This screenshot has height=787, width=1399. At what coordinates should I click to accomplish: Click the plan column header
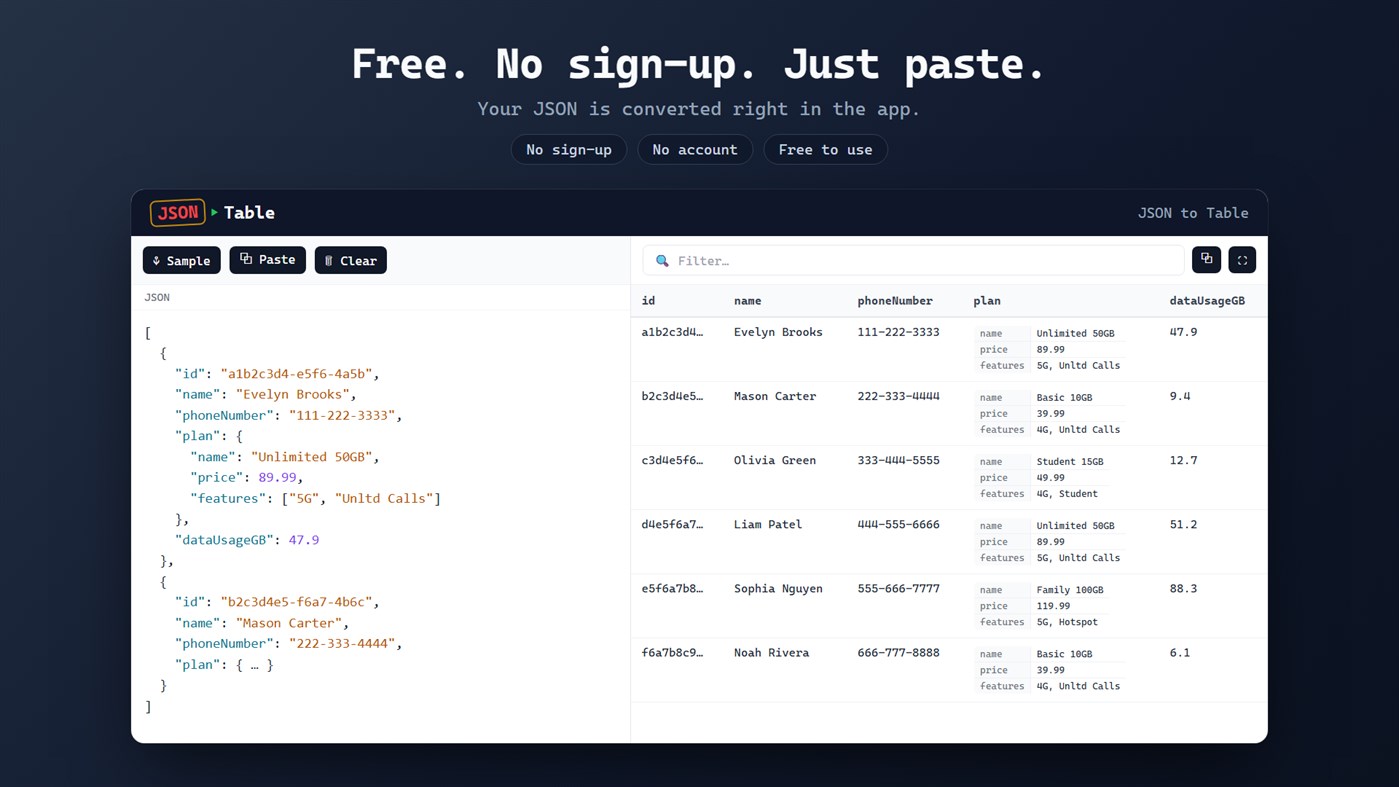(x=987, y=300)
